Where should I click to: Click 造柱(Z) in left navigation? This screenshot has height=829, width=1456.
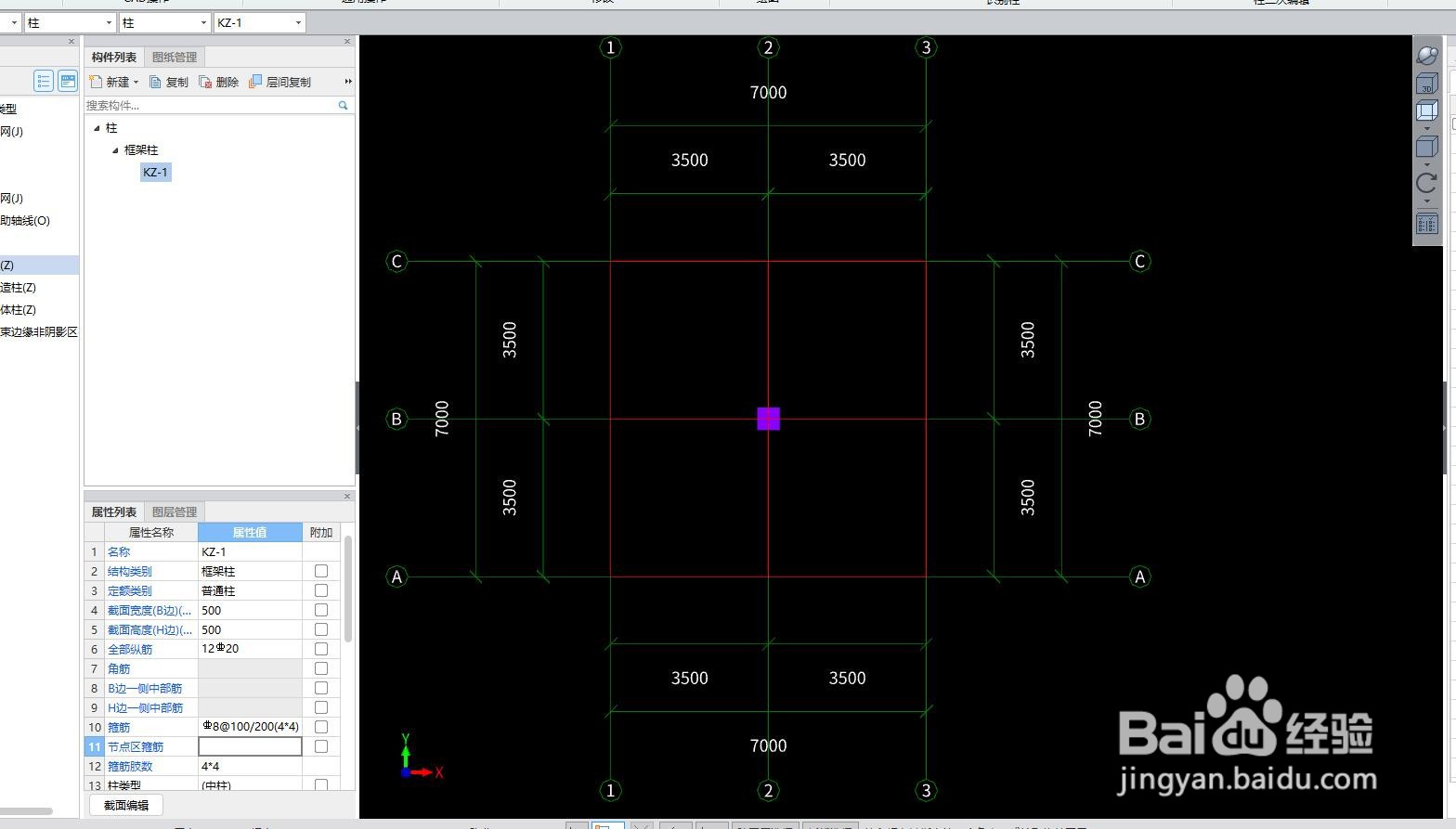19,288
